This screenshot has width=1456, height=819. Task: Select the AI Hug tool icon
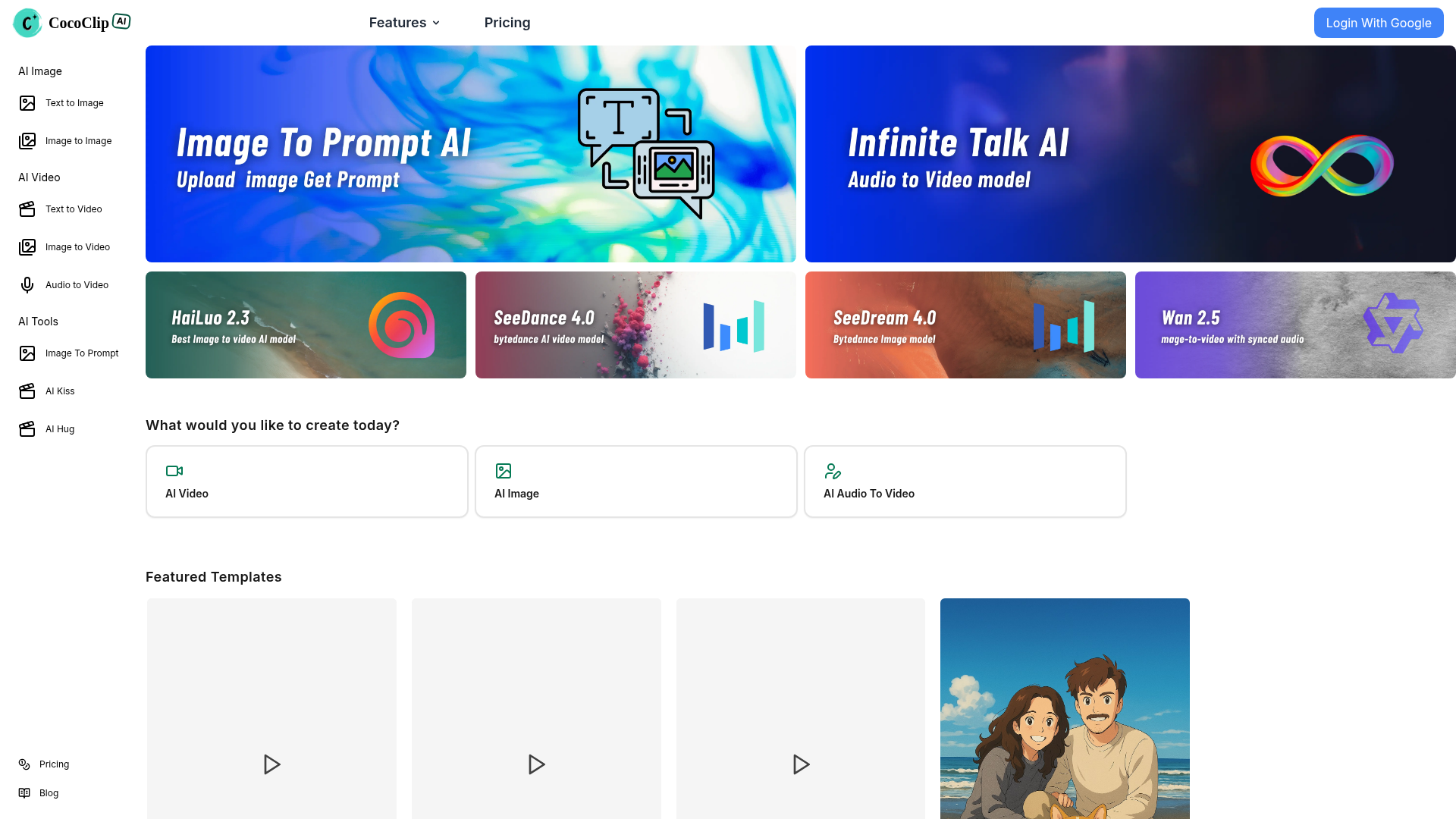pos(27,429)
